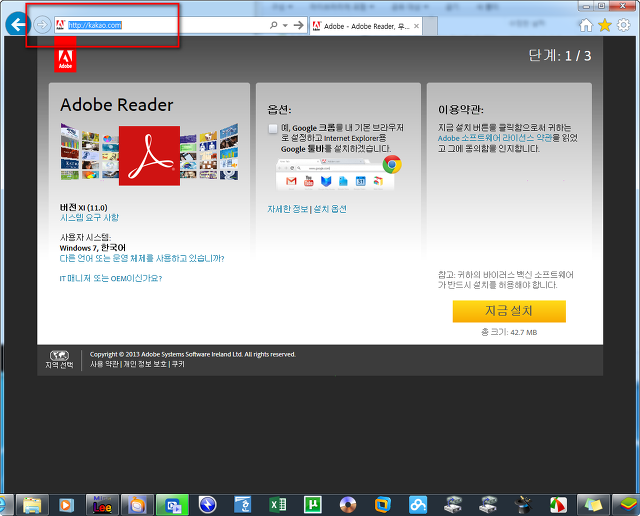Viewport: 640px width, 516px height.
Task: Open Adobe 소프트웨어 라이선스 약관 link
Action: (x=495, y=138)
